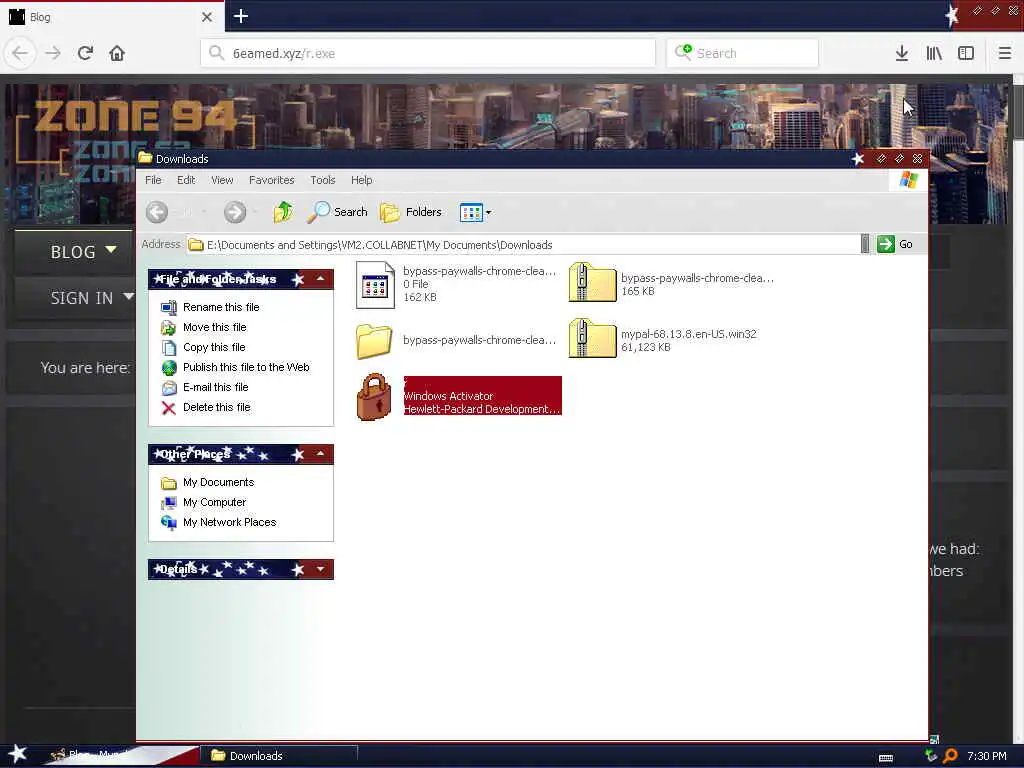Open the browser hamburger menu
Screen dimensions: 1024x768
[x=1004, y=53]
